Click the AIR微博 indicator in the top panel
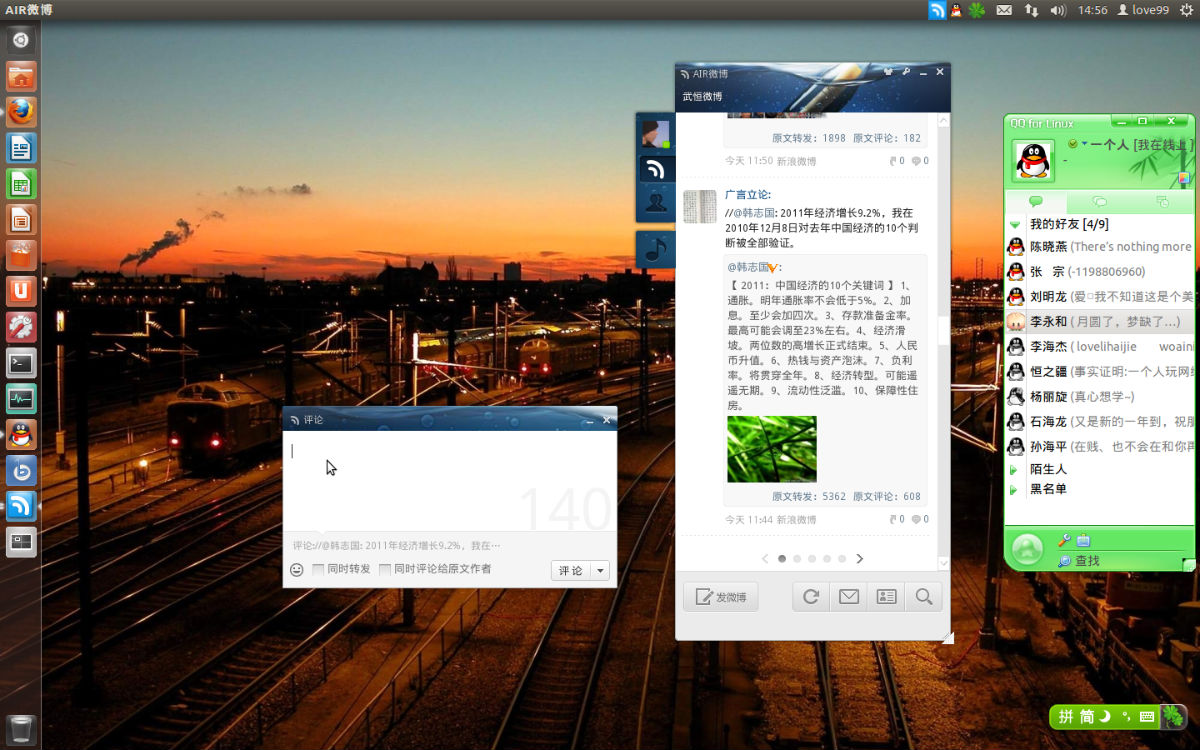The height and width of the screenshot is (750, 1200). [937, 10]
